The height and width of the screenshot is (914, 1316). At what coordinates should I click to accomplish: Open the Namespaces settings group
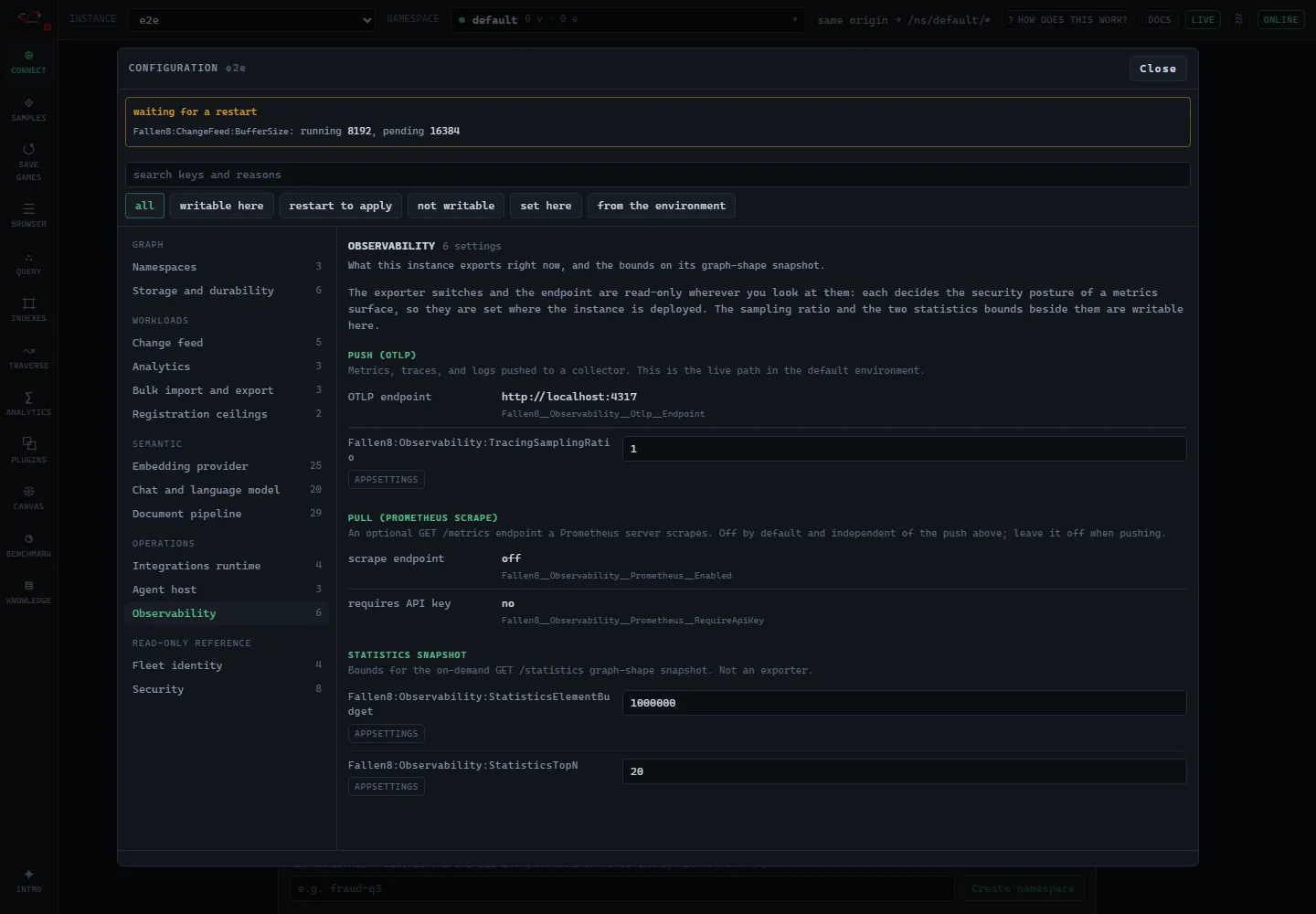click(227, 267)
